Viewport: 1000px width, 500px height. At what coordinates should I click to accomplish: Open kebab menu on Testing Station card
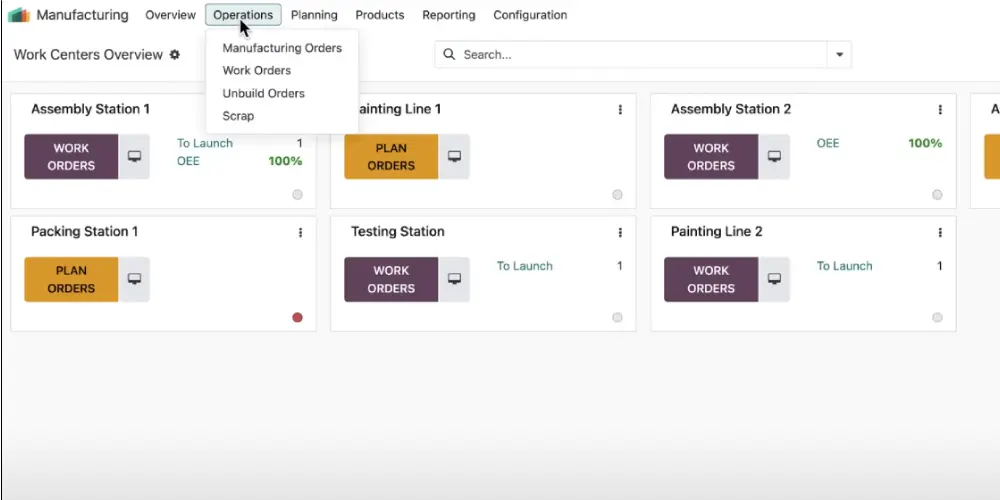click(620, 233)
